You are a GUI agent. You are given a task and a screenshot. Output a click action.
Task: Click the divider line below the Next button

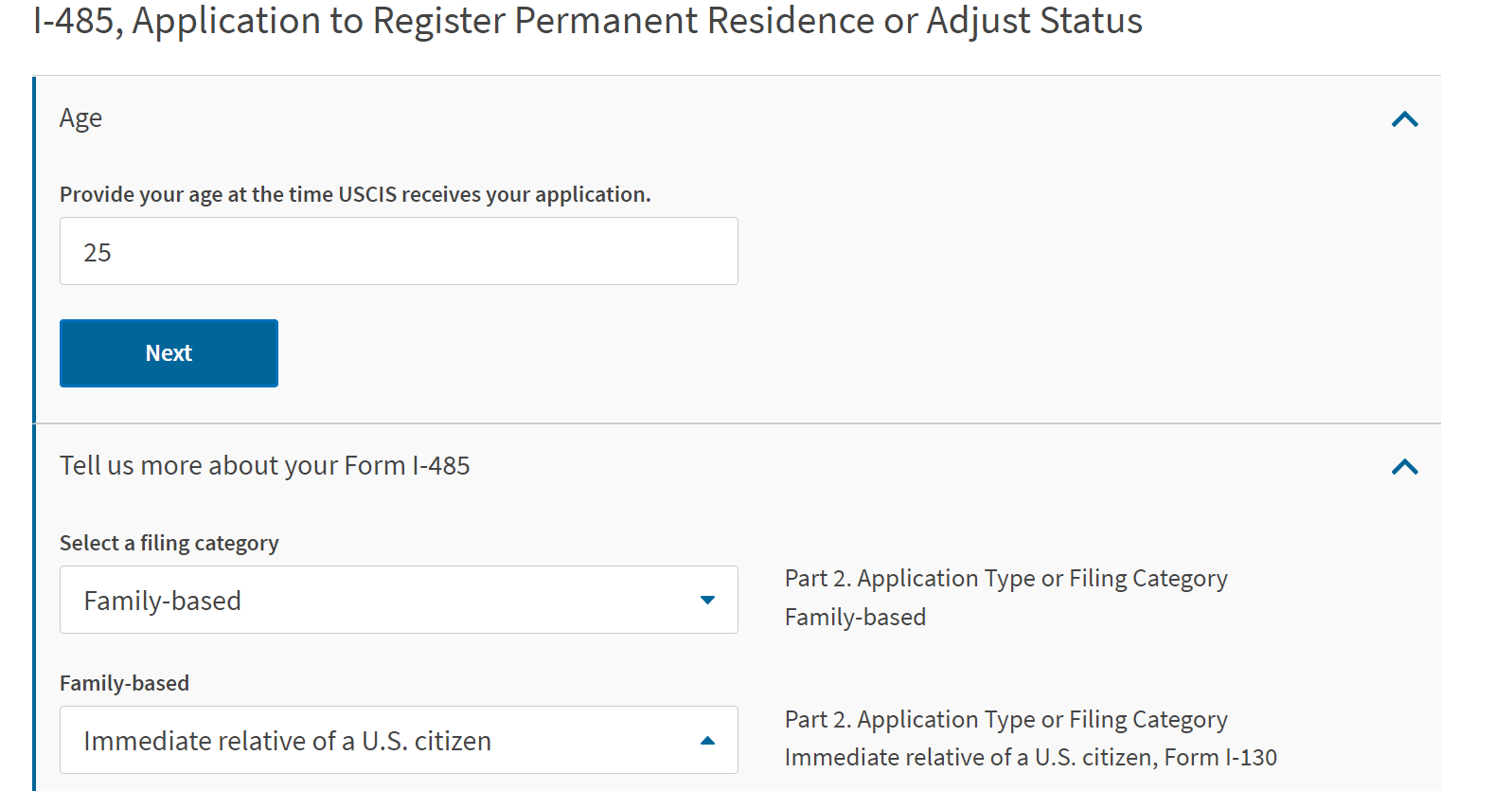coord(737,423)
